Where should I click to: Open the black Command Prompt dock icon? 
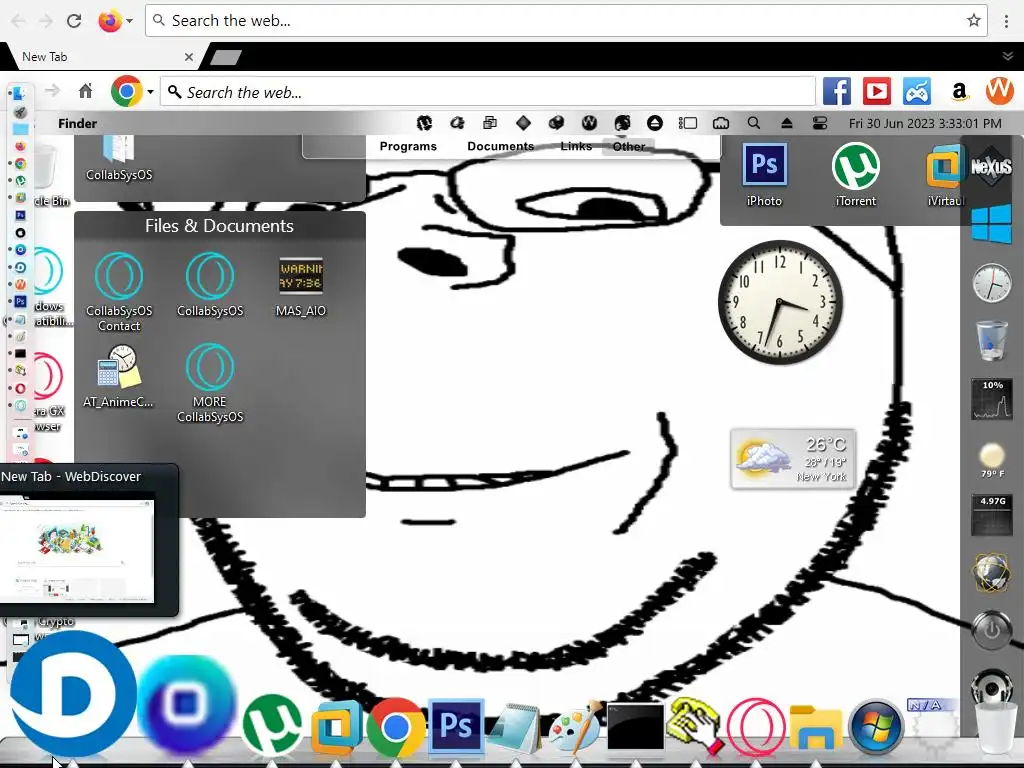pyautogui.click(x=635, y=726)
